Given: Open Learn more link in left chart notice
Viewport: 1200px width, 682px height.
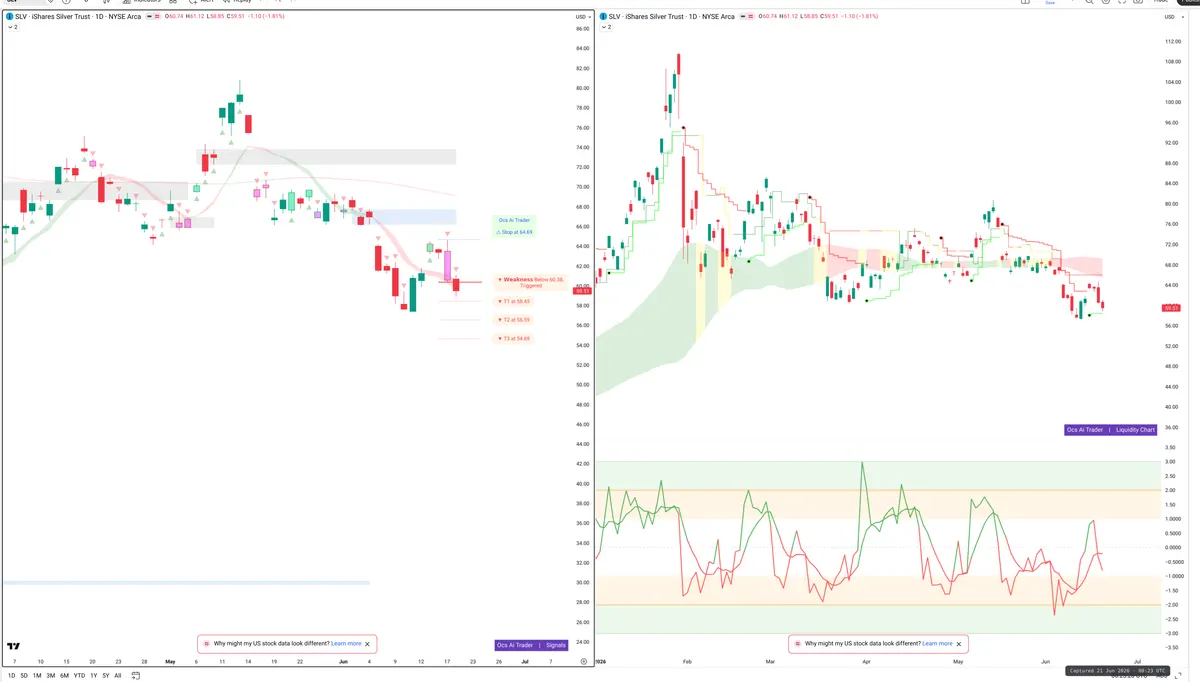Looking at the screenshot, I should [x=346, y=644].
